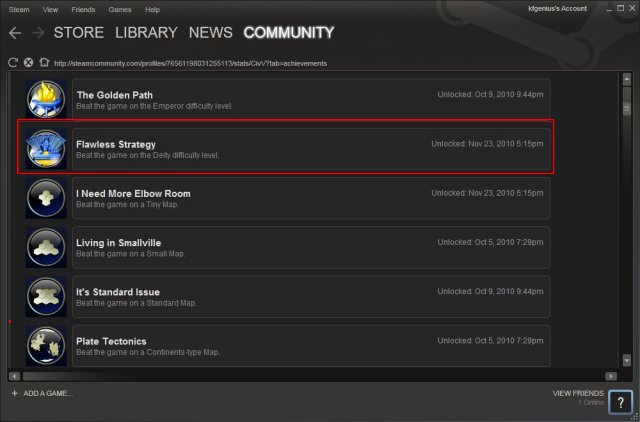
Task: Switch to the STORE tab
Action: 79,33
